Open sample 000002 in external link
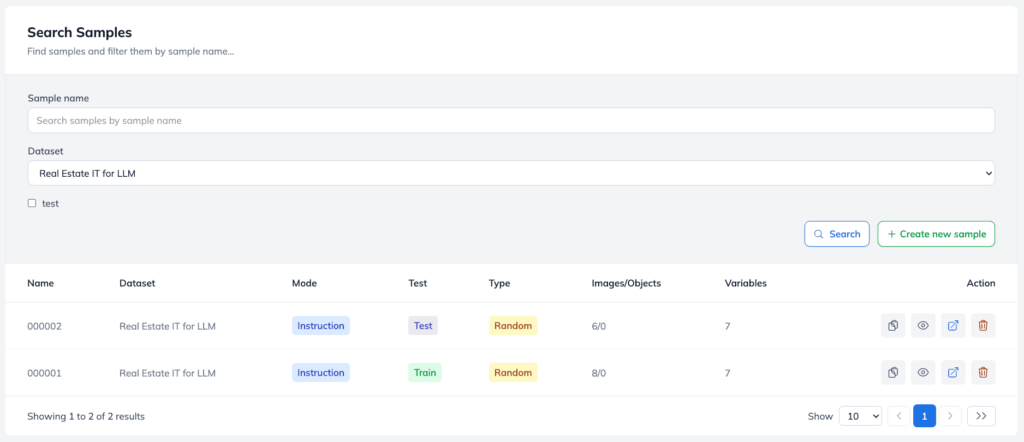 pyautogui.click(x=953, y=325)
